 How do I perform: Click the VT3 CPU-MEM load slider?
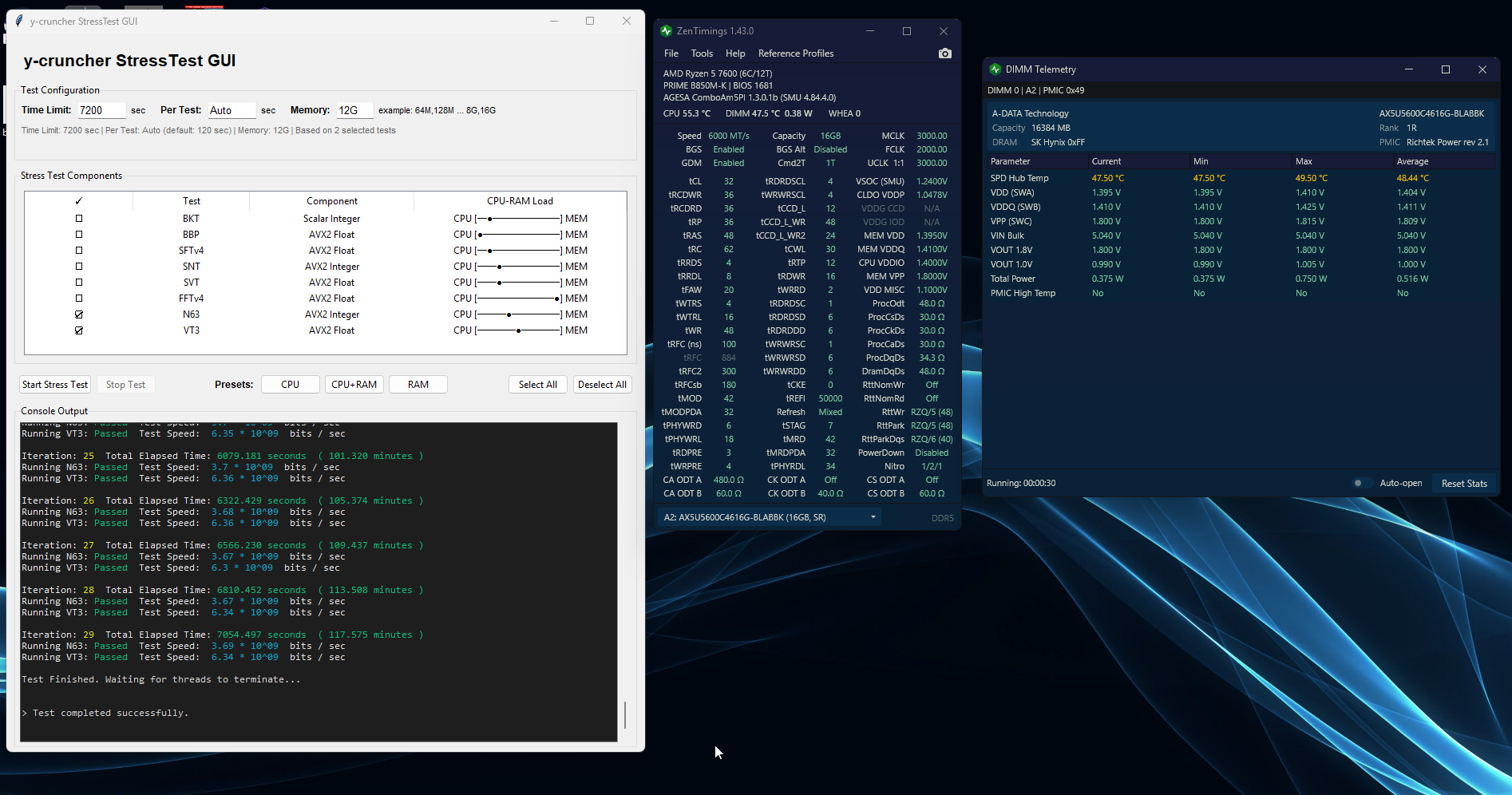click(x=519, y=330)
